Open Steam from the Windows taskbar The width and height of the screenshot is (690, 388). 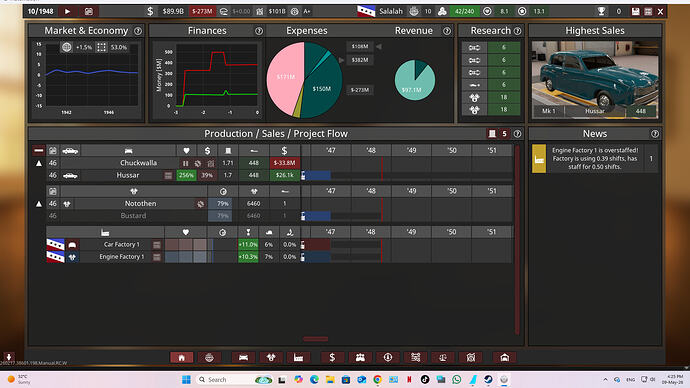tap(488, 379)
